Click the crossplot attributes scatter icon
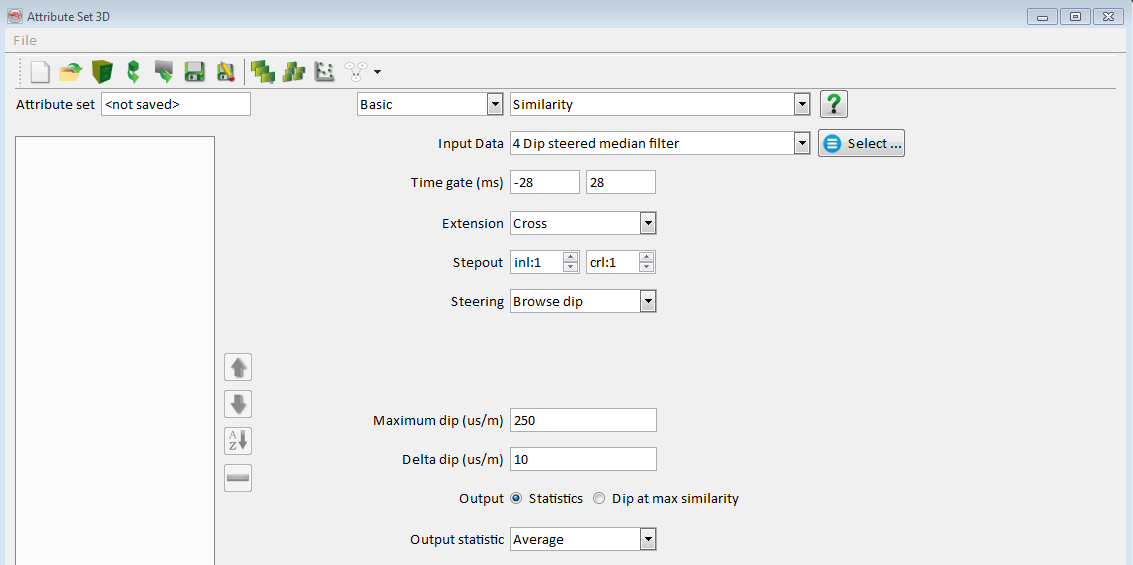This screenshot has width=1133, height=565. [324, 72]
